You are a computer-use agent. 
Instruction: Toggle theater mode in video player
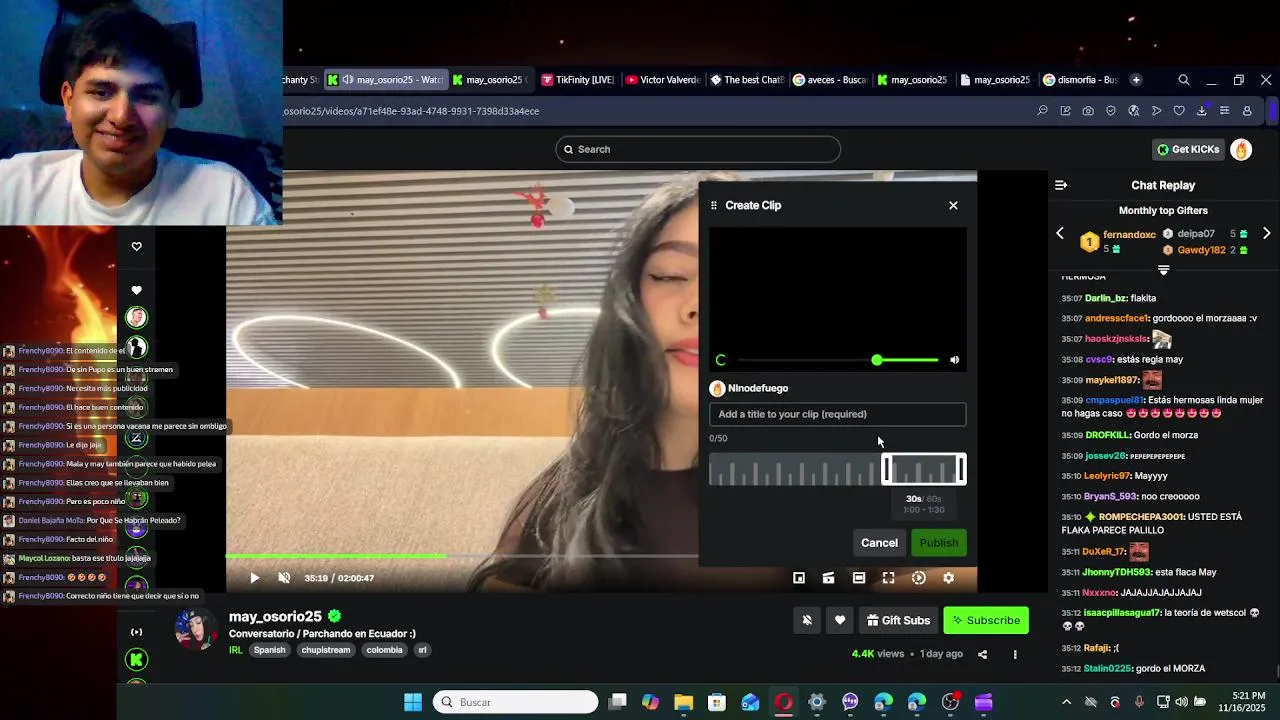(x=859, y=578)
